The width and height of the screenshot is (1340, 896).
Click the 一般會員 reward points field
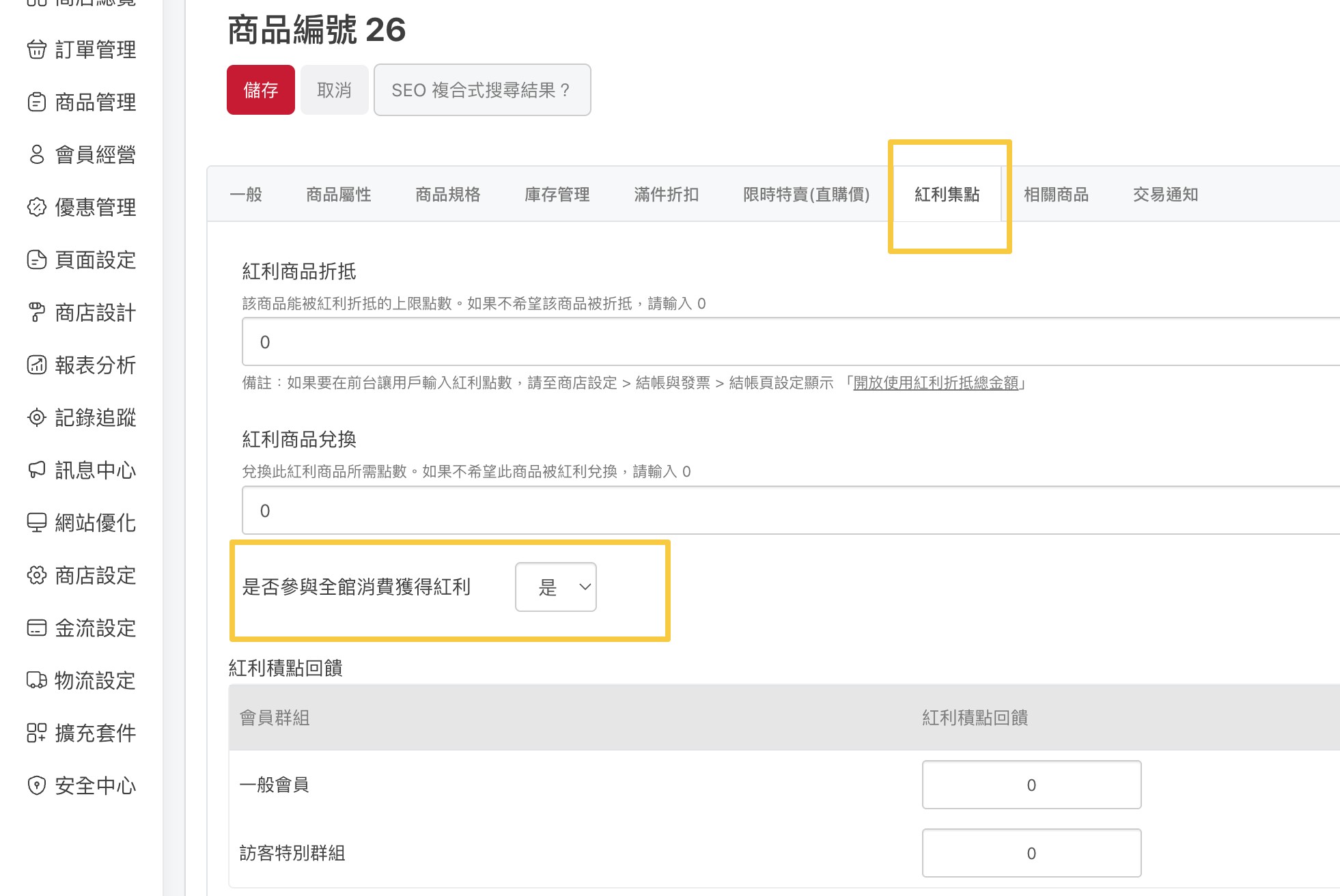(x=1031, y=785)
